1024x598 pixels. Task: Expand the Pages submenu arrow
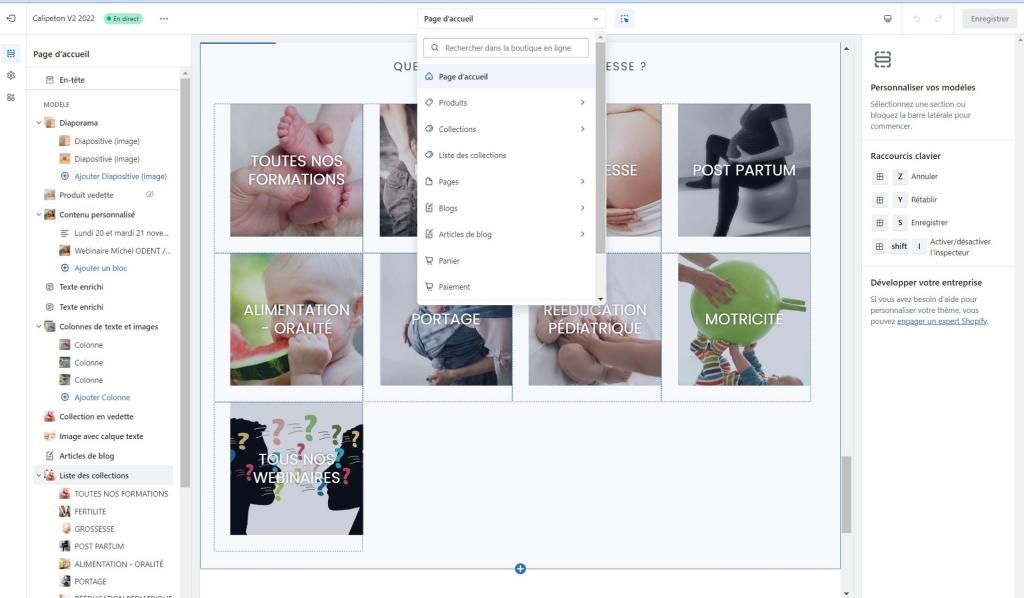point(582,181)
